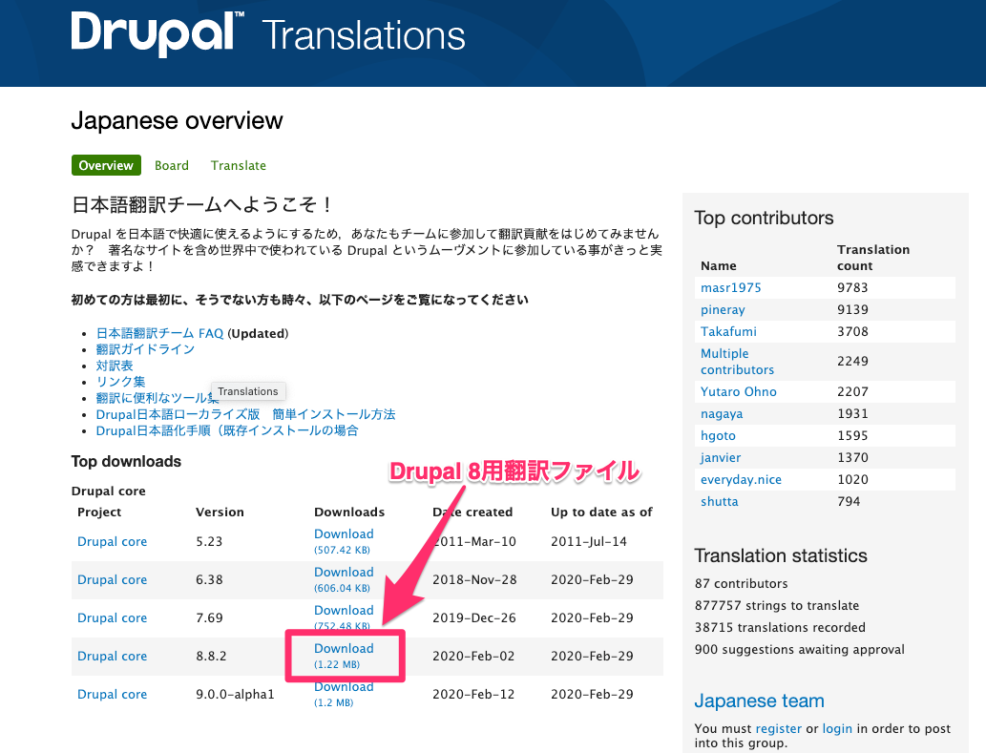Click the Downloads column header
The image size is (986, 753).
(x=349, y=512)
